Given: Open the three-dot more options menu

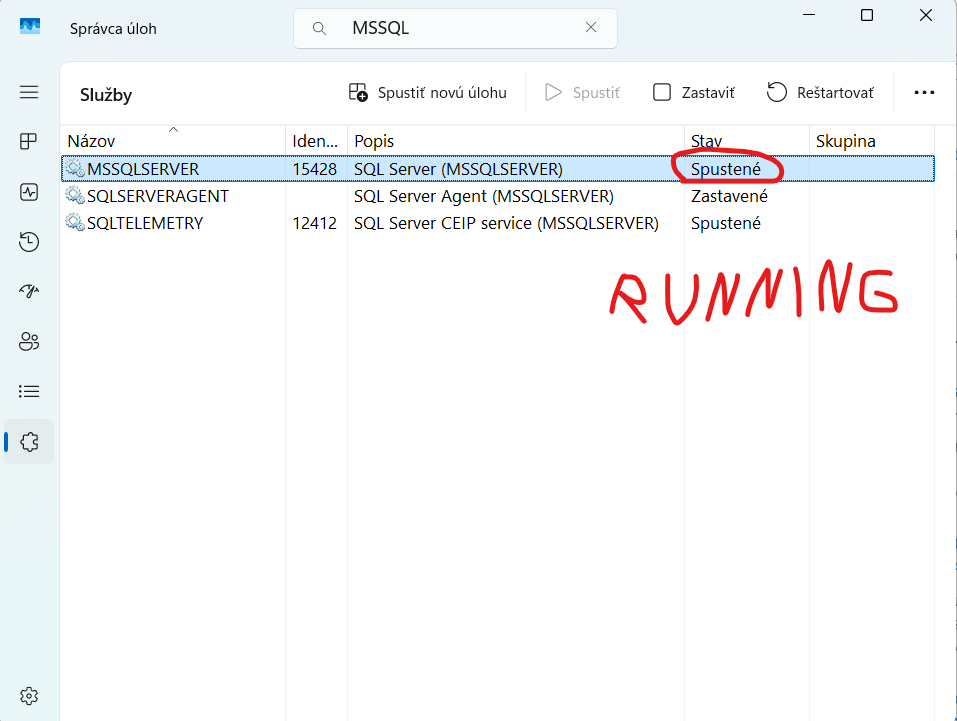Looking at the screenshot, I should tap(924, 92).
